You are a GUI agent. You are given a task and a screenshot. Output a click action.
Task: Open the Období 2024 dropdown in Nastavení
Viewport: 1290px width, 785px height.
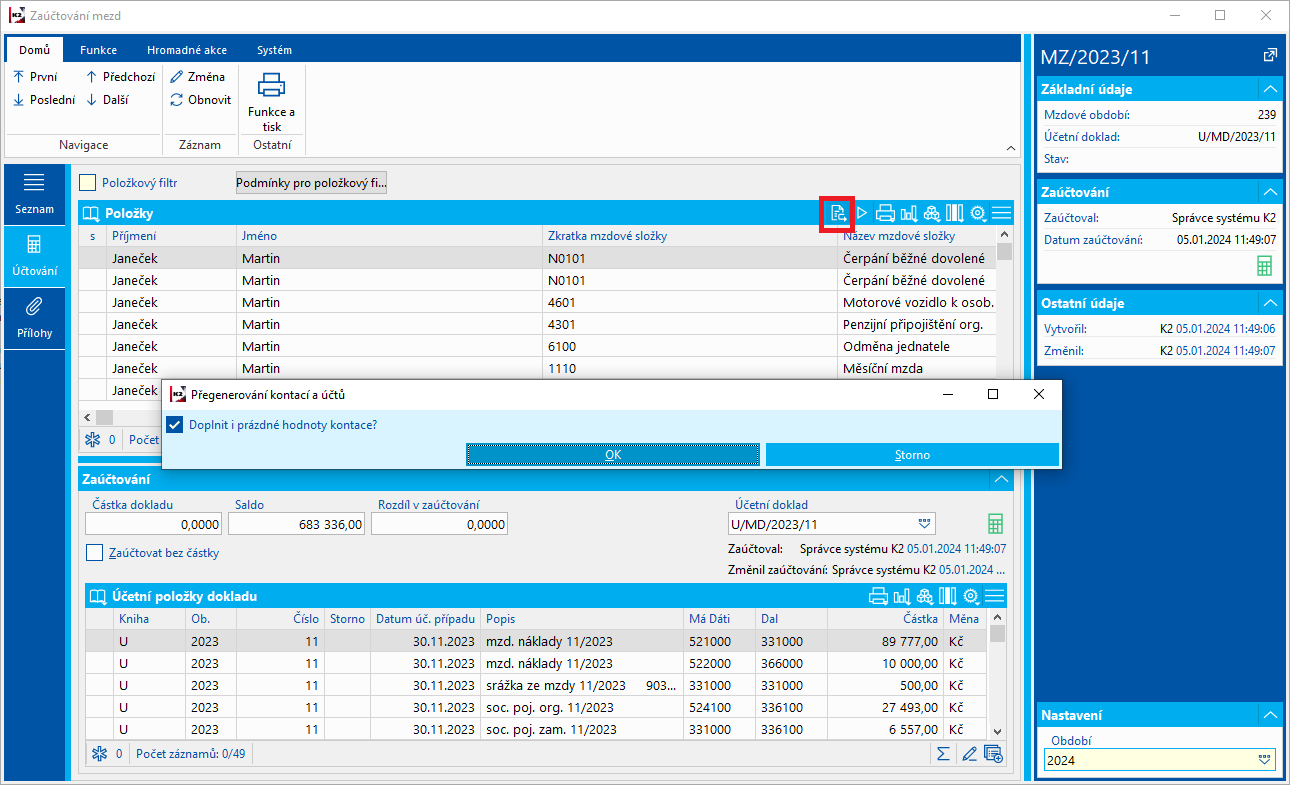coord(1265,761)
